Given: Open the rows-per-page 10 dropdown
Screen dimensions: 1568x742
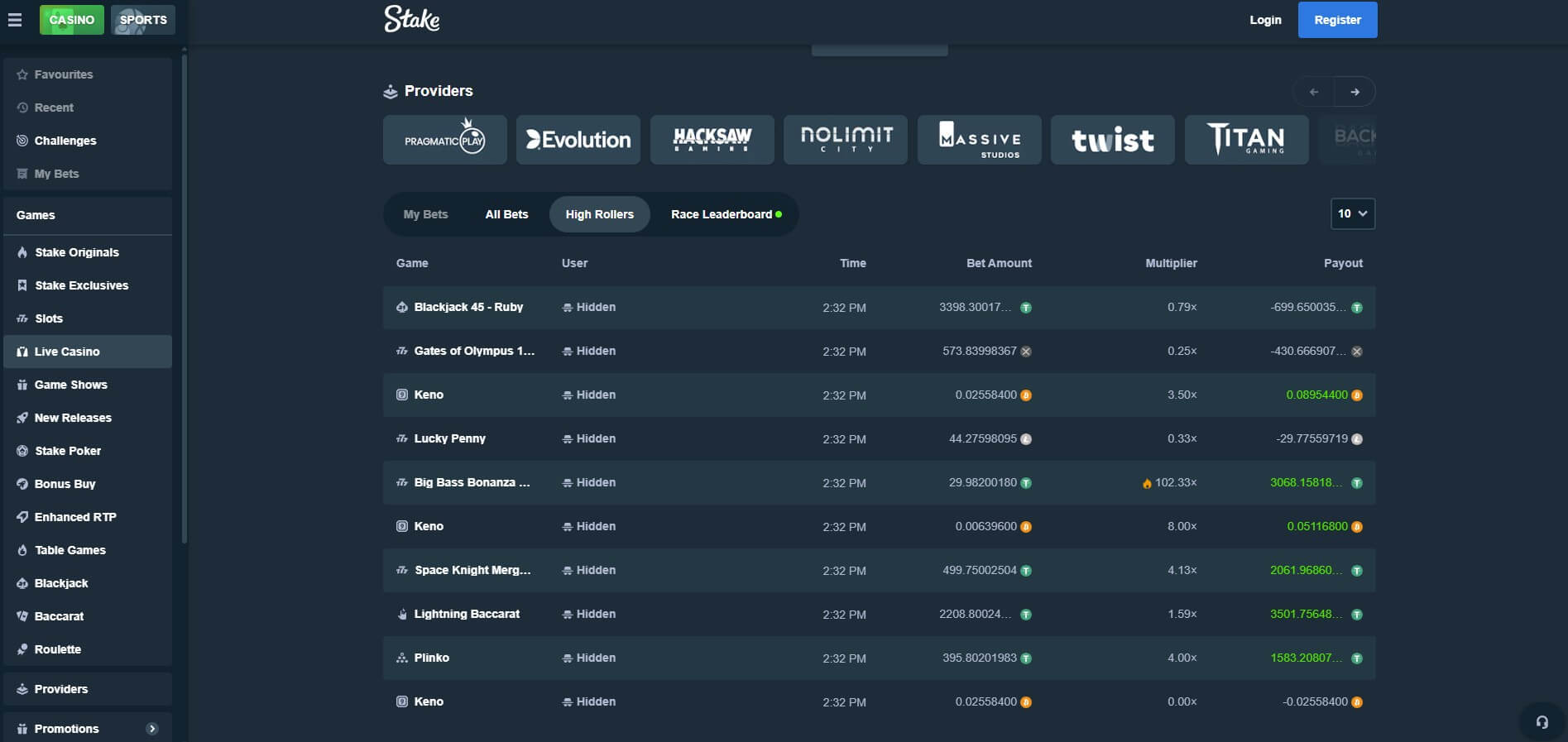Looking at the screenshot, I should 1353,213.
